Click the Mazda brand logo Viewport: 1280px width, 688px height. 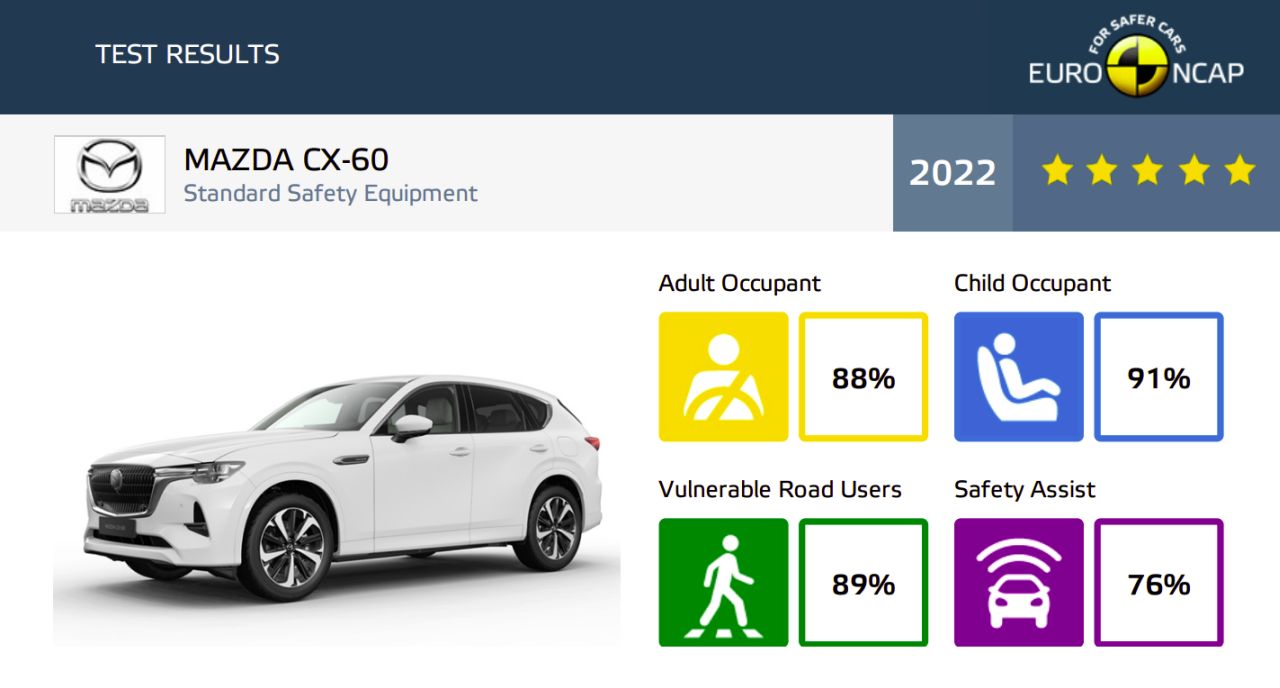click(110, 174)
